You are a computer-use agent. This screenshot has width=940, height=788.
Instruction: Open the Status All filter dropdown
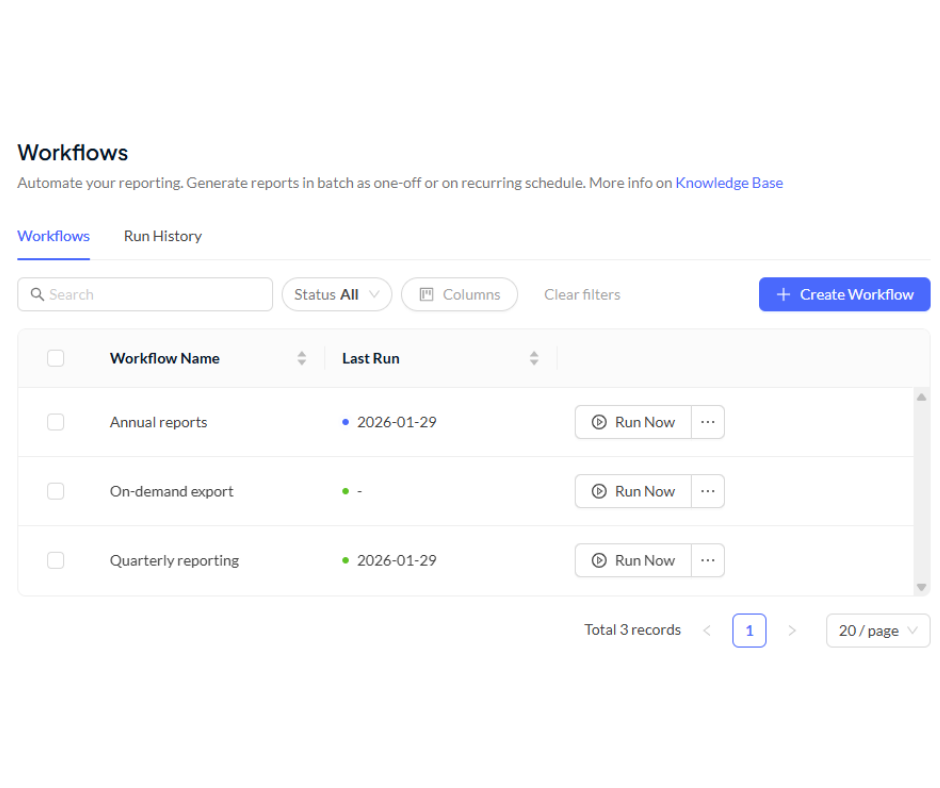336,294
